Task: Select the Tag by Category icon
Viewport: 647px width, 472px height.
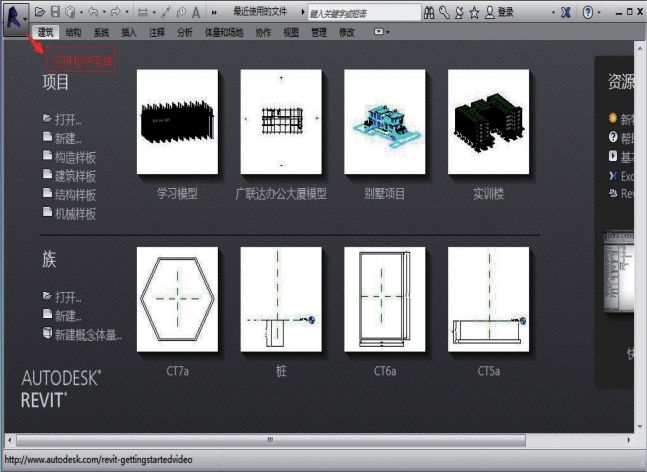Action: click(x=181, y=12)
